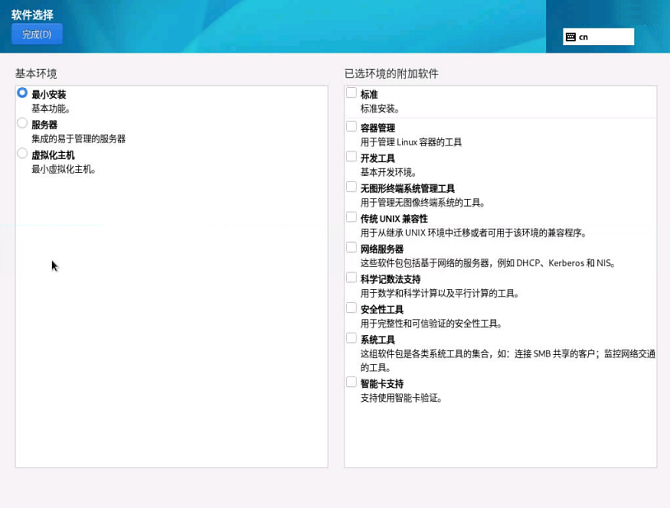Enable the 安全性工具 checkbox

(351, 309)
